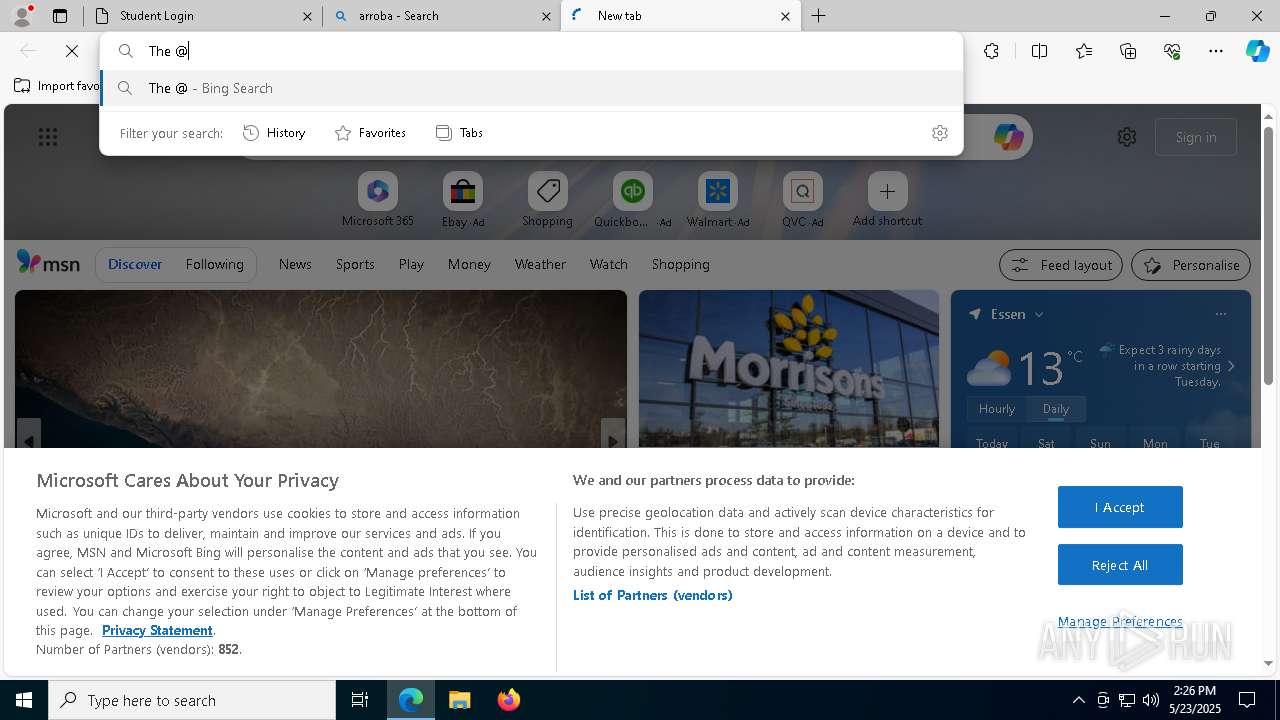Open the QVC ad shortcut
1280x720 pixels.
(802, 200)
